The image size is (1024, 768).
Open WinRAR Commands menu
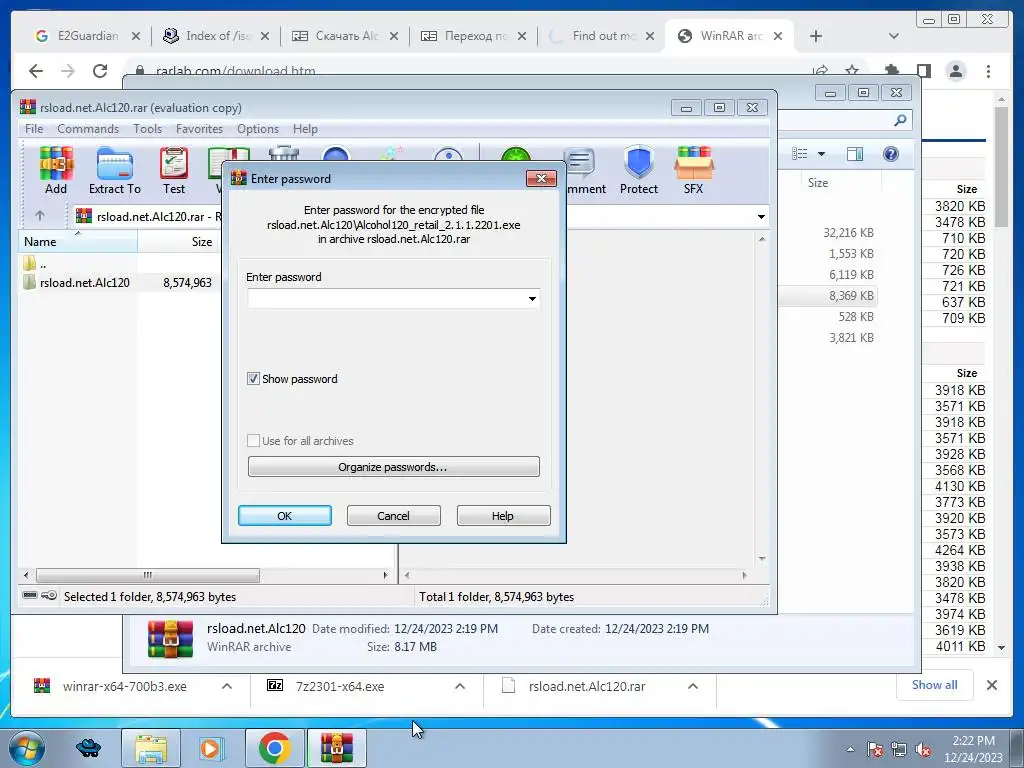tap(88, 129)
